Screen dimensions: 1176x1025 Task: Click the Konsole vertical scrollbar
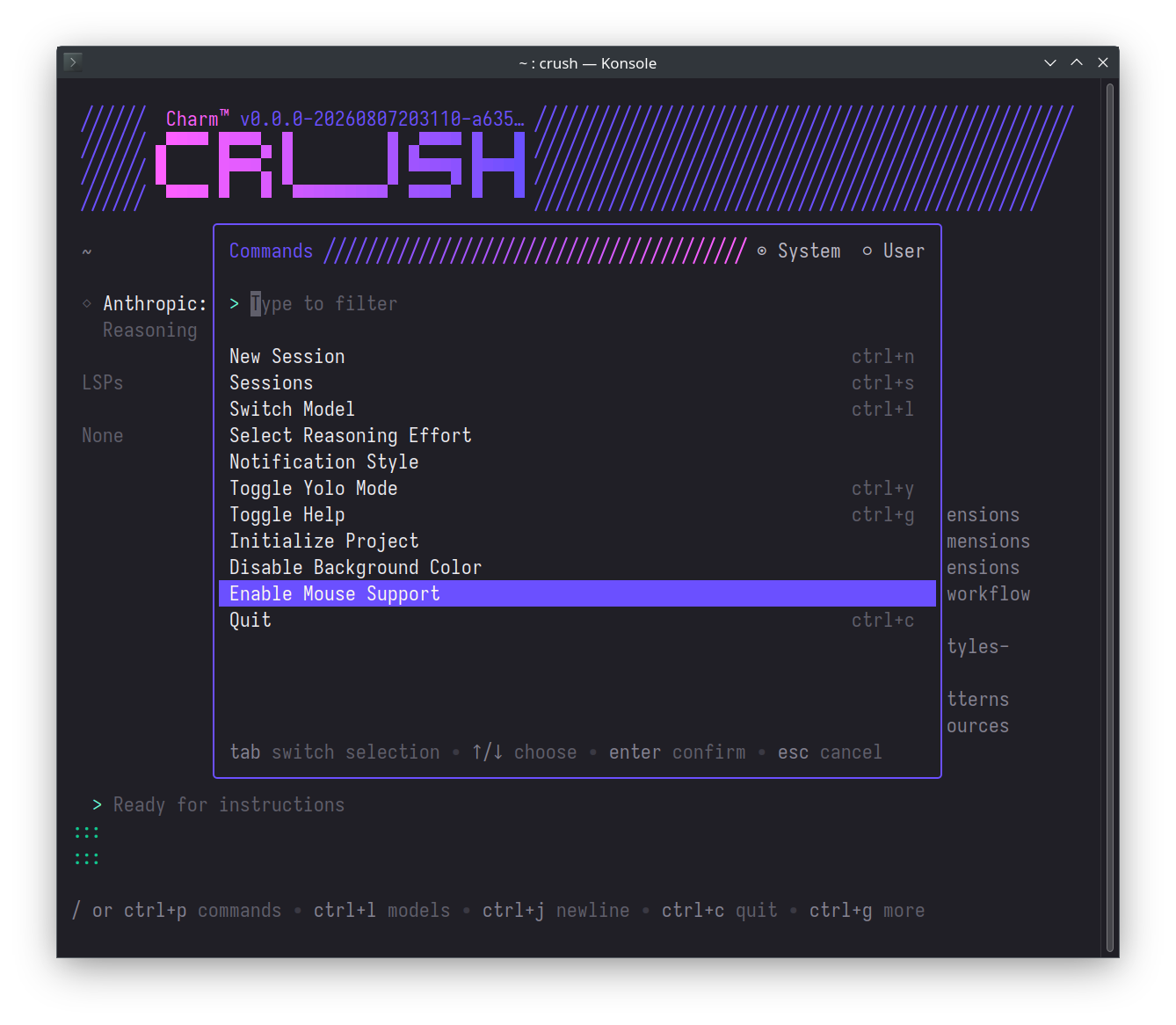[x=1110, y=517]
